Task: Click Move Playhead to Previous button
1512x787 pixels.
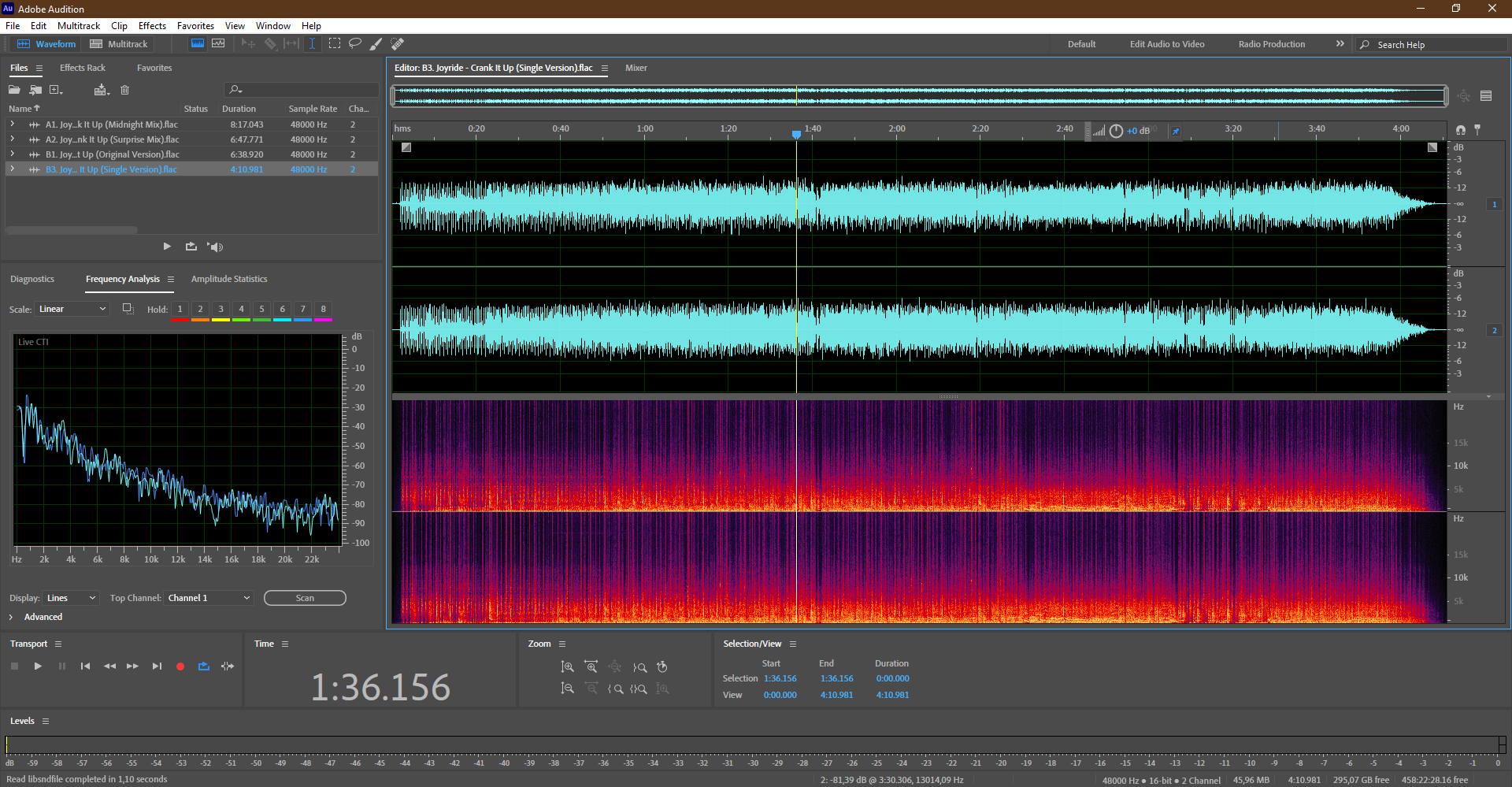Action: tap(85, 666)
